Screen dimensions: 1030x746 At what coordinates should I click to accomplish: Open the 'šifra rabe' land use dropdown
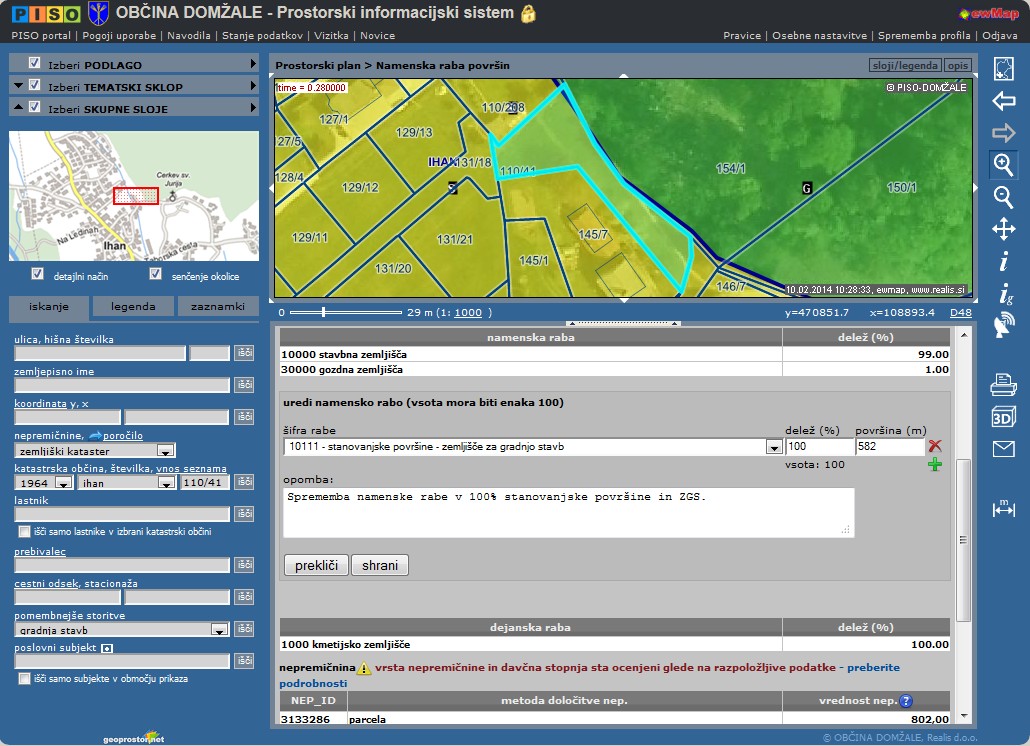tap(773, 447)
